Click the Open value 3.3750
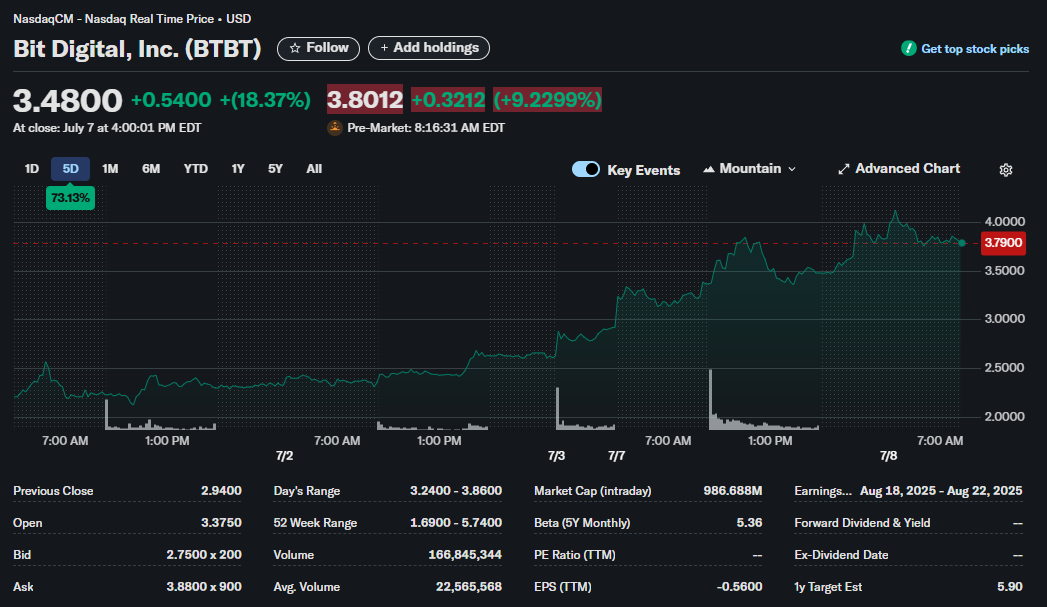This screenshot has height=607, width=1047. [x=221, y=523]
